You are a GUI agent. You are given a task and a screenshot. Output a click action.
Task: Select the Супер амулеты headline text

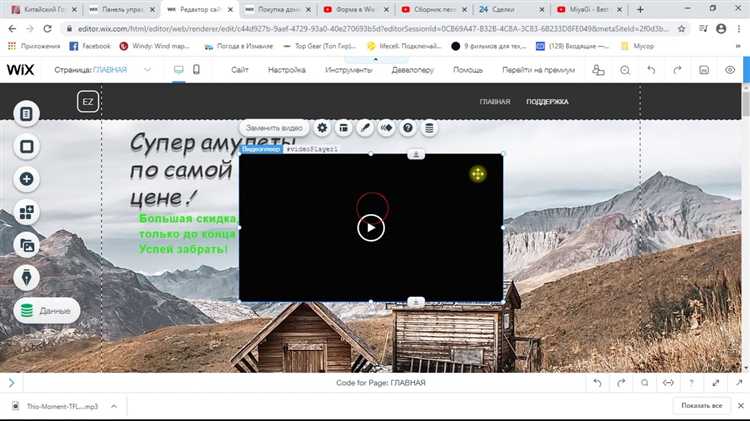tap(184, 170)
